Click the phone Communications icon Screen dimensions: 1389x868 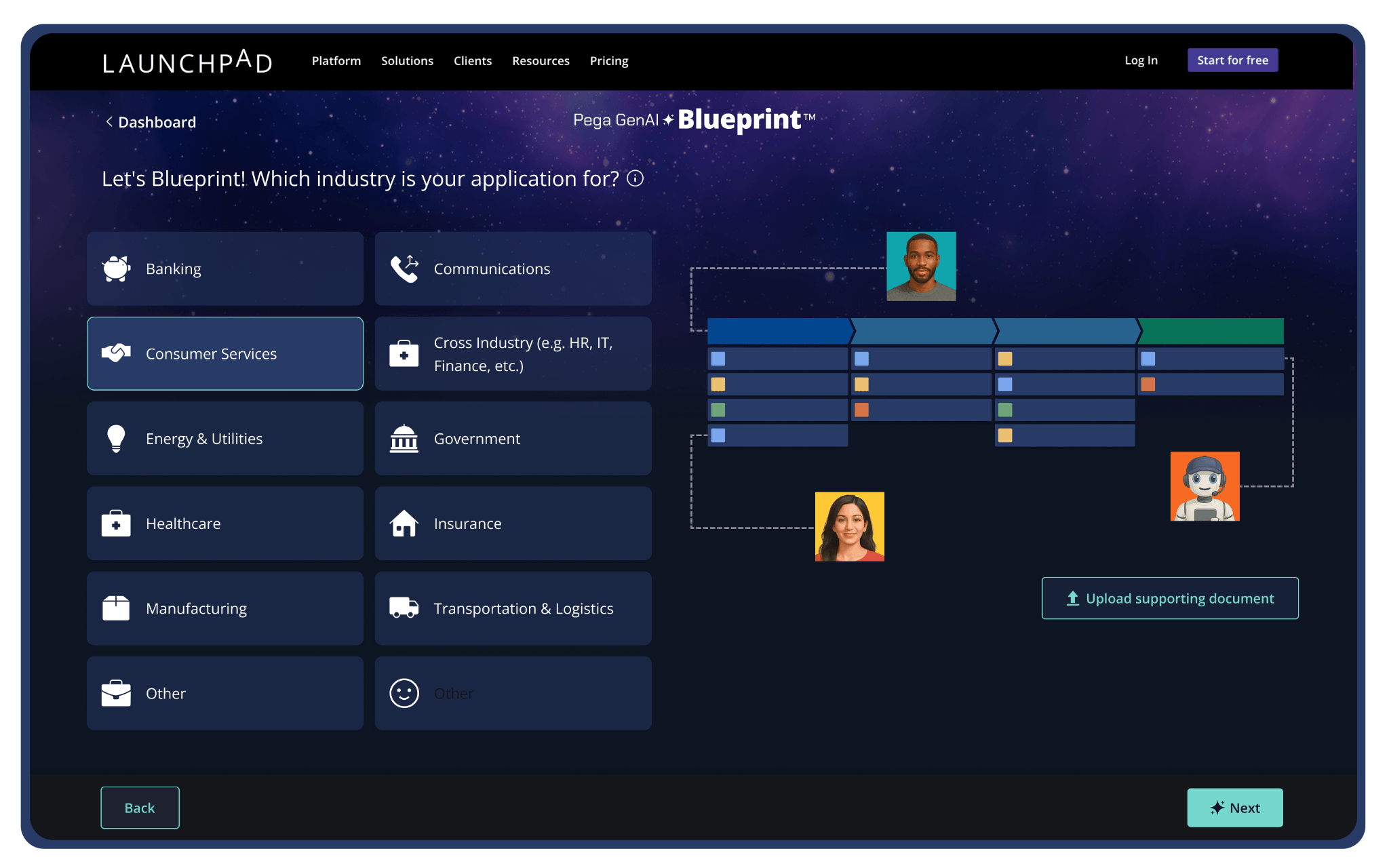pos(404,269)
